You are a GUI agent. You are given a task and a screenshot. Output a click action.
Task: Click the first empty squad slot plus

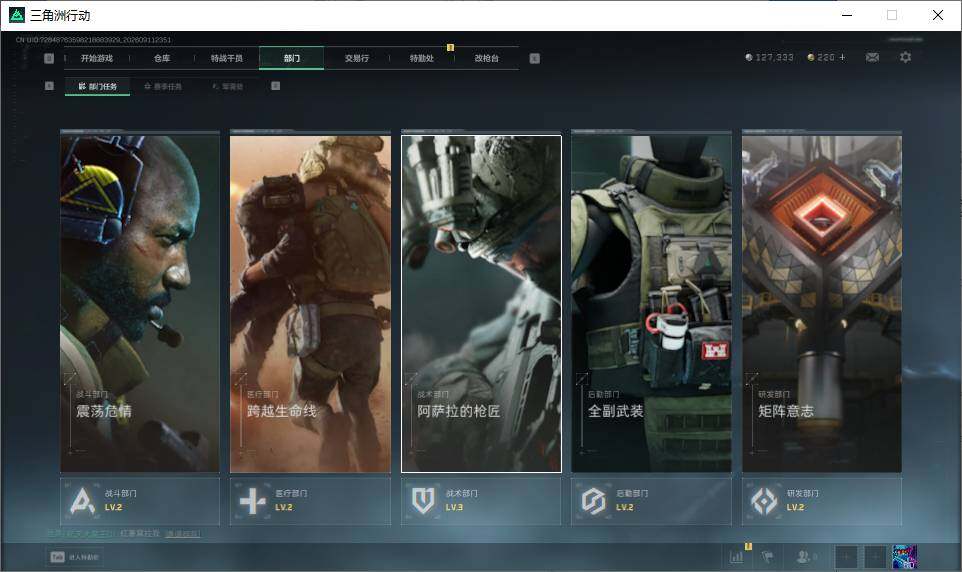846,557
